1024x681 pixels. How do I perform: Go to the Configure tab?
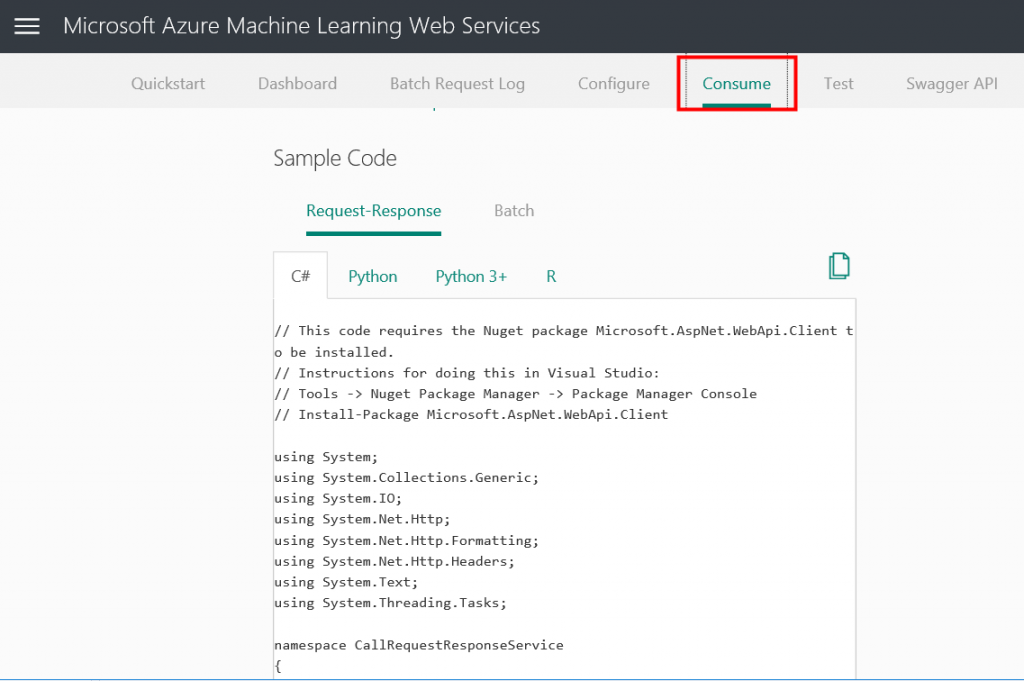(x=613, y=84)
